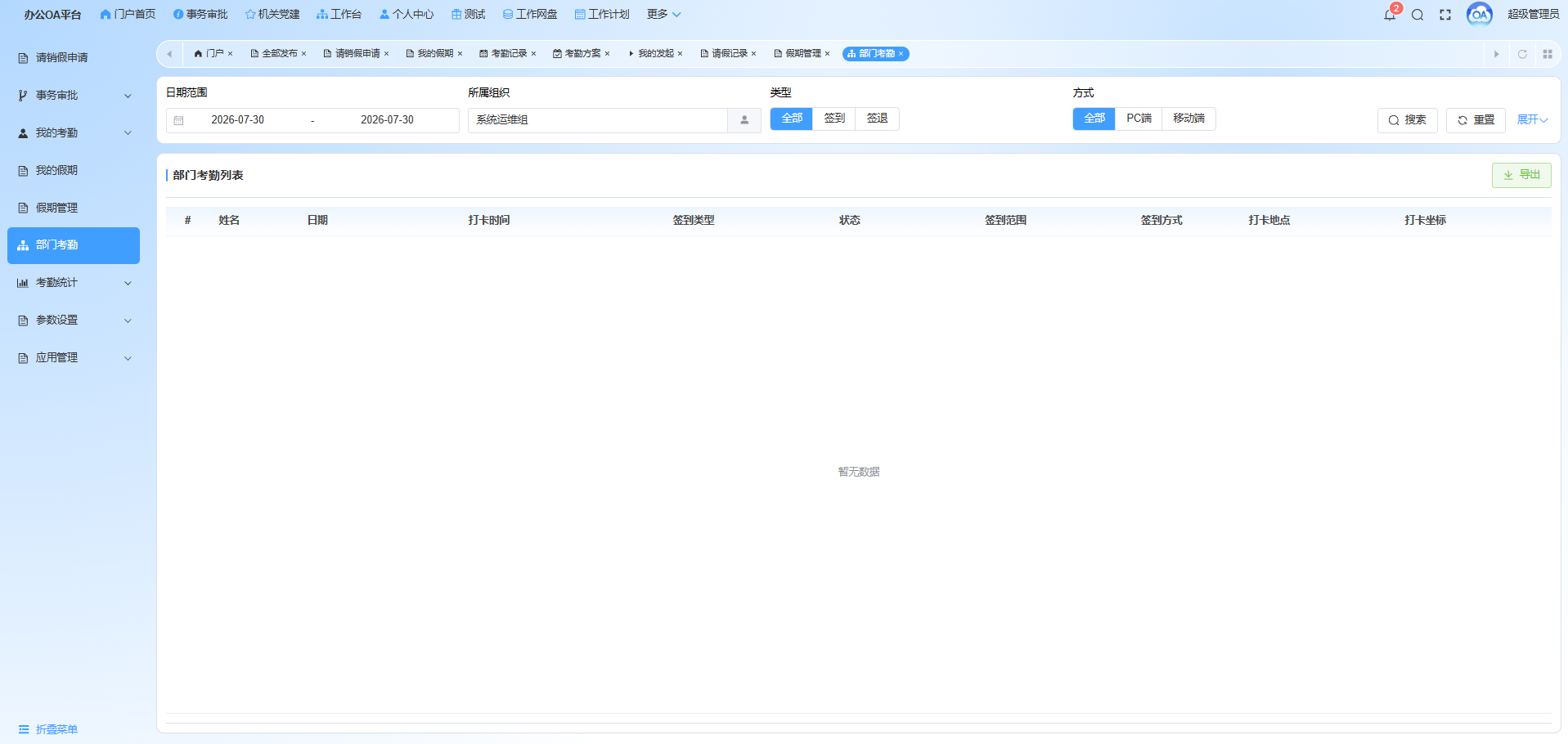Close the 我的假期 tab
The width and height of the screenshot is (1568, 744).
pos(461,54)
